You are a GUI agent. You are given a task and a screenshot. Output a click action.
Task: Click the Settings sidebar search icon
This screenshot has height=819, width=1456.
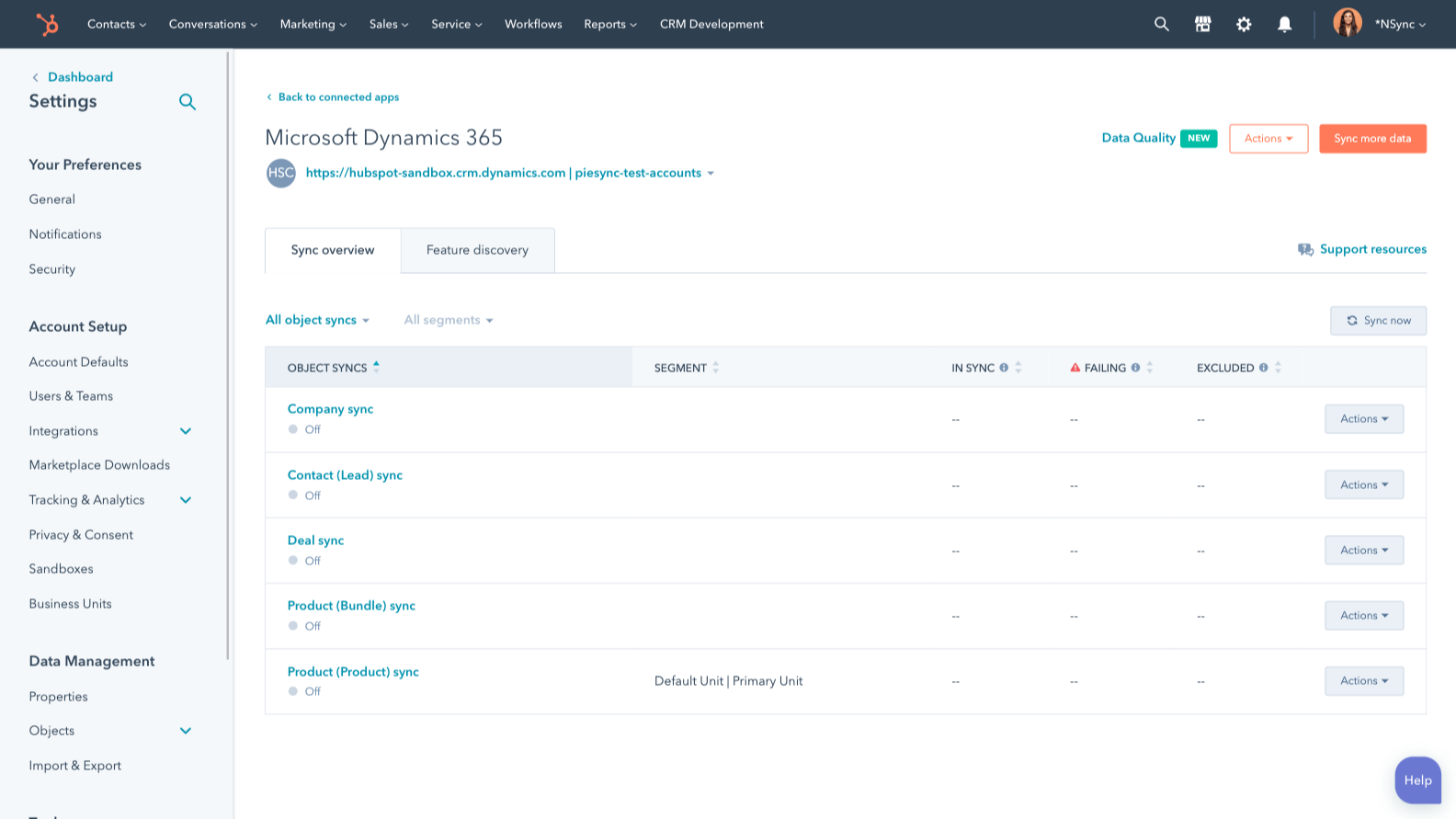(188, 102)
